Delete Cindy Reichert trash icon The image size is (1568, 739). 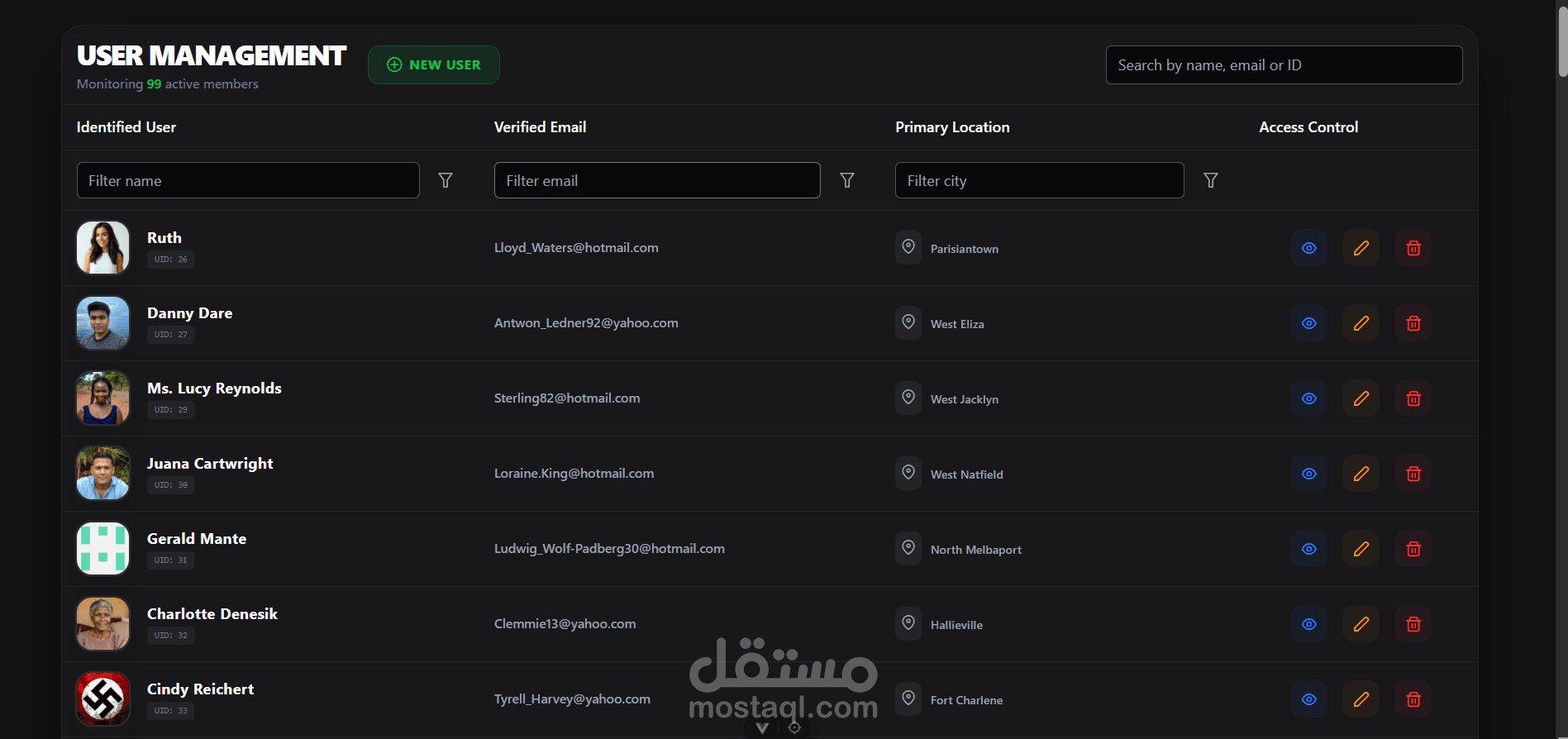(1413, 699)
